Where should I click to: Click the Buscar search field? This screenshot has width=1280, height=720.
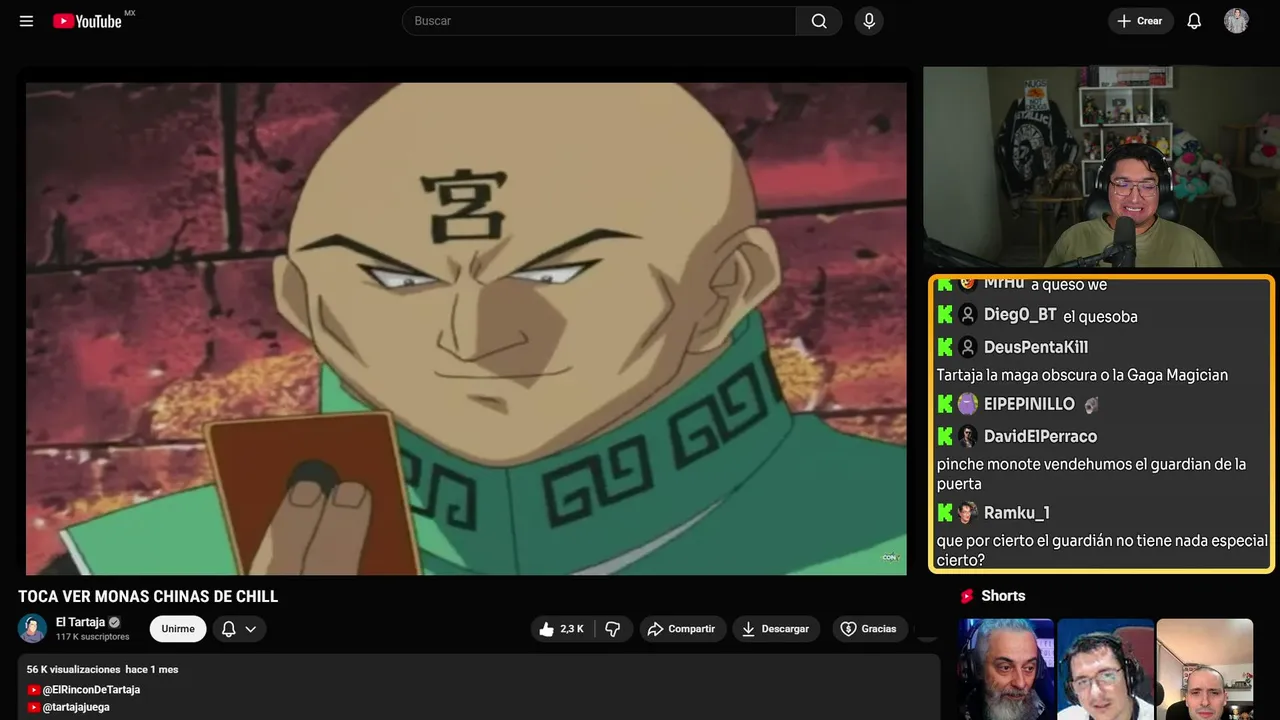coord(599,21)
